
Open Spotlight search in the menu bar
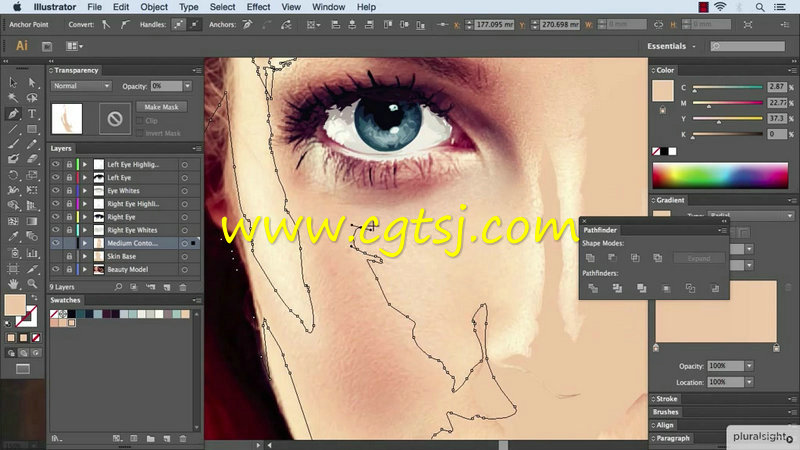click(x=760, y=7)
